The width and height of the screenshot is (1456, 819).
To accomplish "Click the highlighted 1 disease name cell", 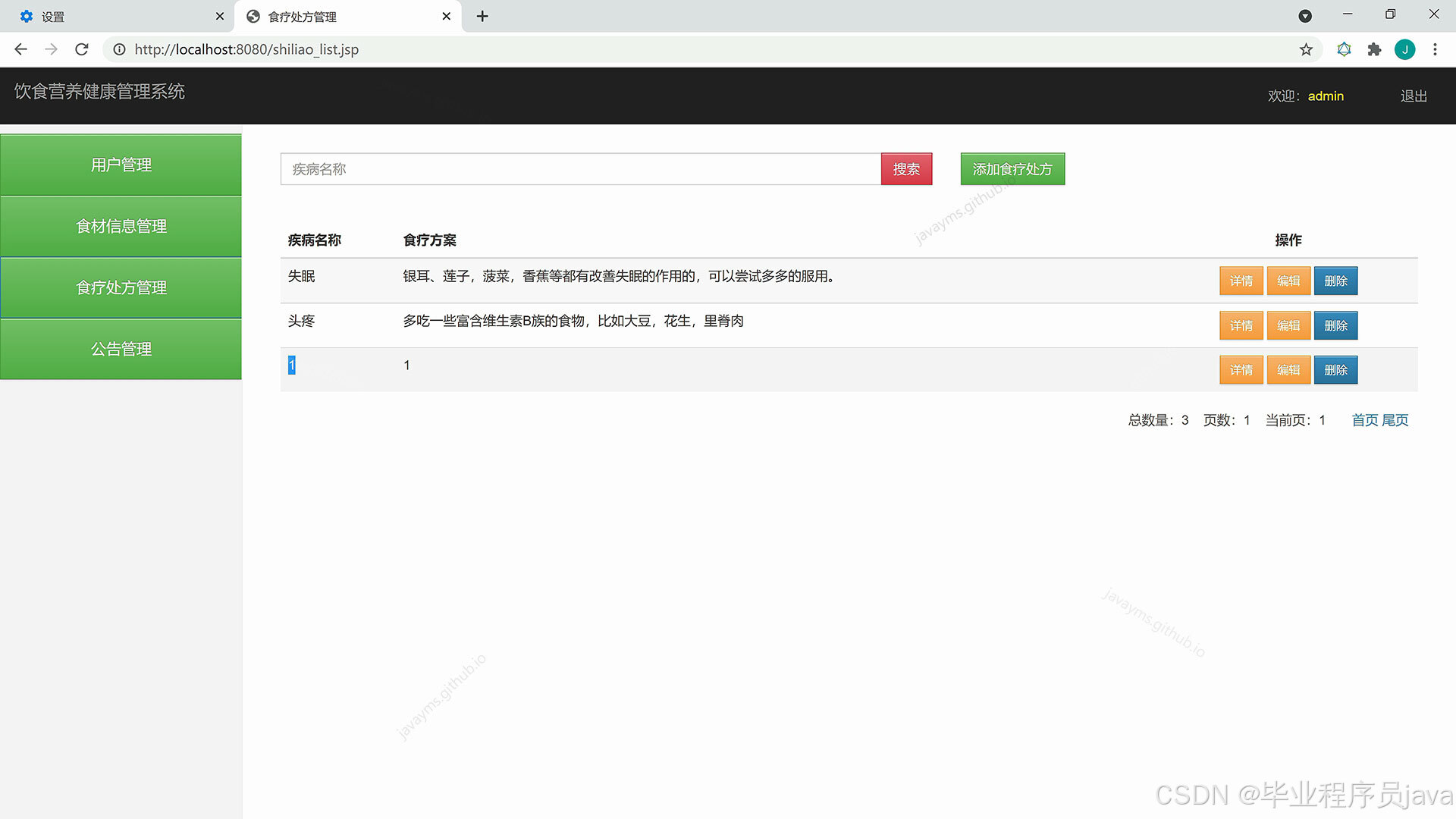I will point(291,366).
